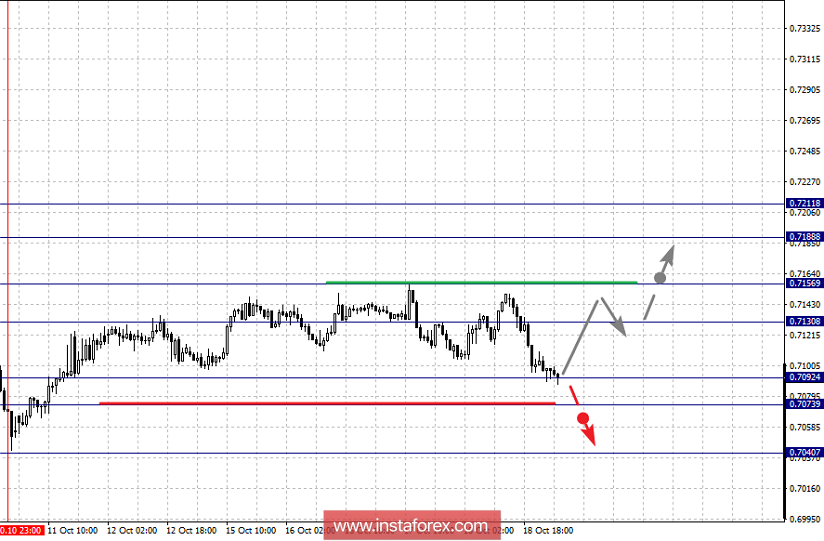Select the 0.72485 axis price value
The height and width of the screenshot is (541, 824).
(x=805, y=151)
